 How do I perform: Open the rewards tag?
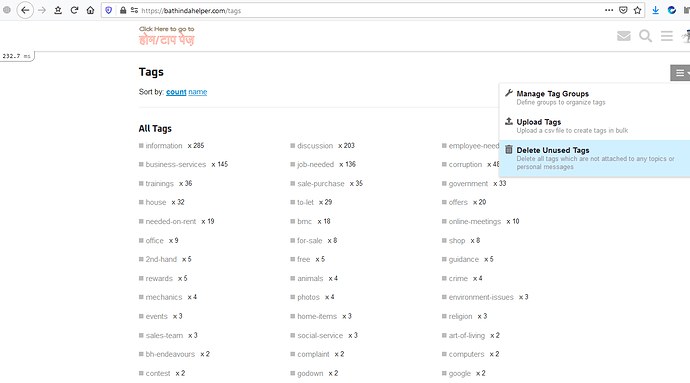click(159, 279)
